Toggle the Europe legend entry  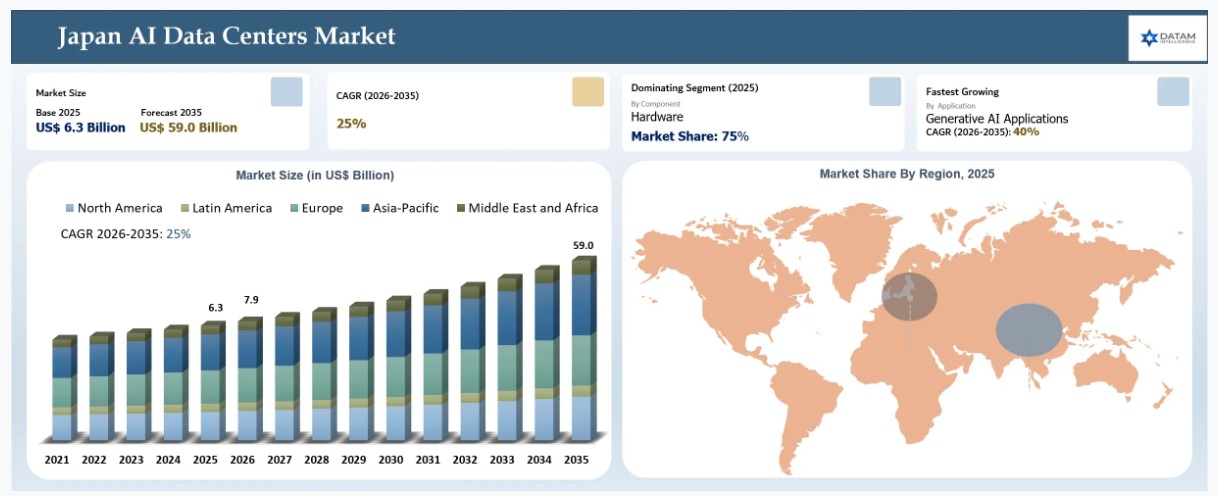click(x=316, y=208)
